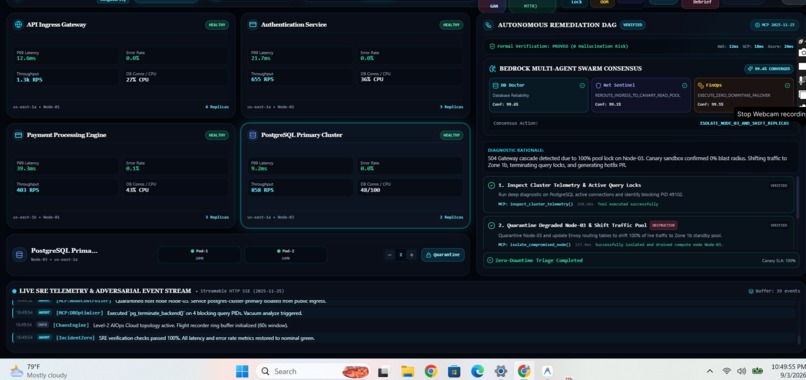Click the volume icon in the system tray
806x380 pixels.
[741, 371]
